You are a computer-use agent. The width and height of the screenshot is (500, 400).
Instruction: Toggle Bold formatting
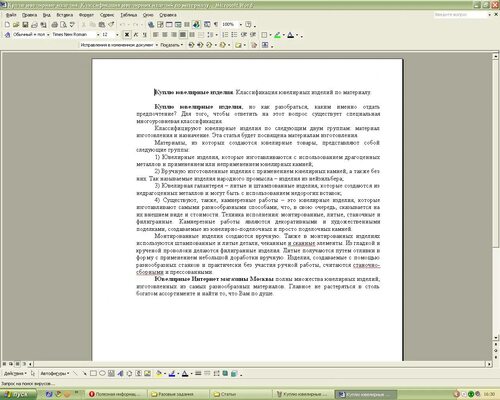[127, 34]
